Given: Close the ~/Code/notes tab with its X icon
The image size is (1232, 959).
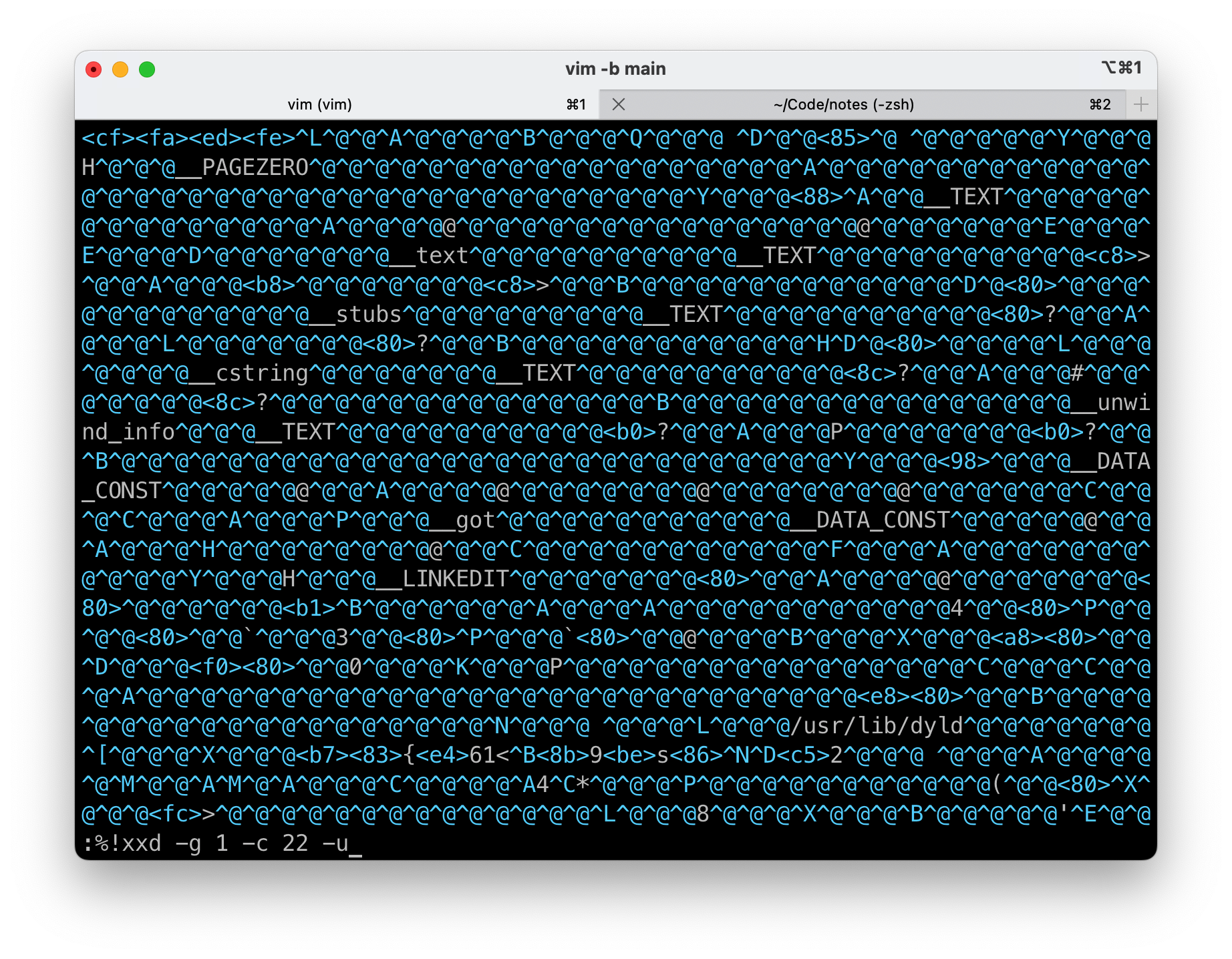Looking at the screenshot, I should coord(619,105).
